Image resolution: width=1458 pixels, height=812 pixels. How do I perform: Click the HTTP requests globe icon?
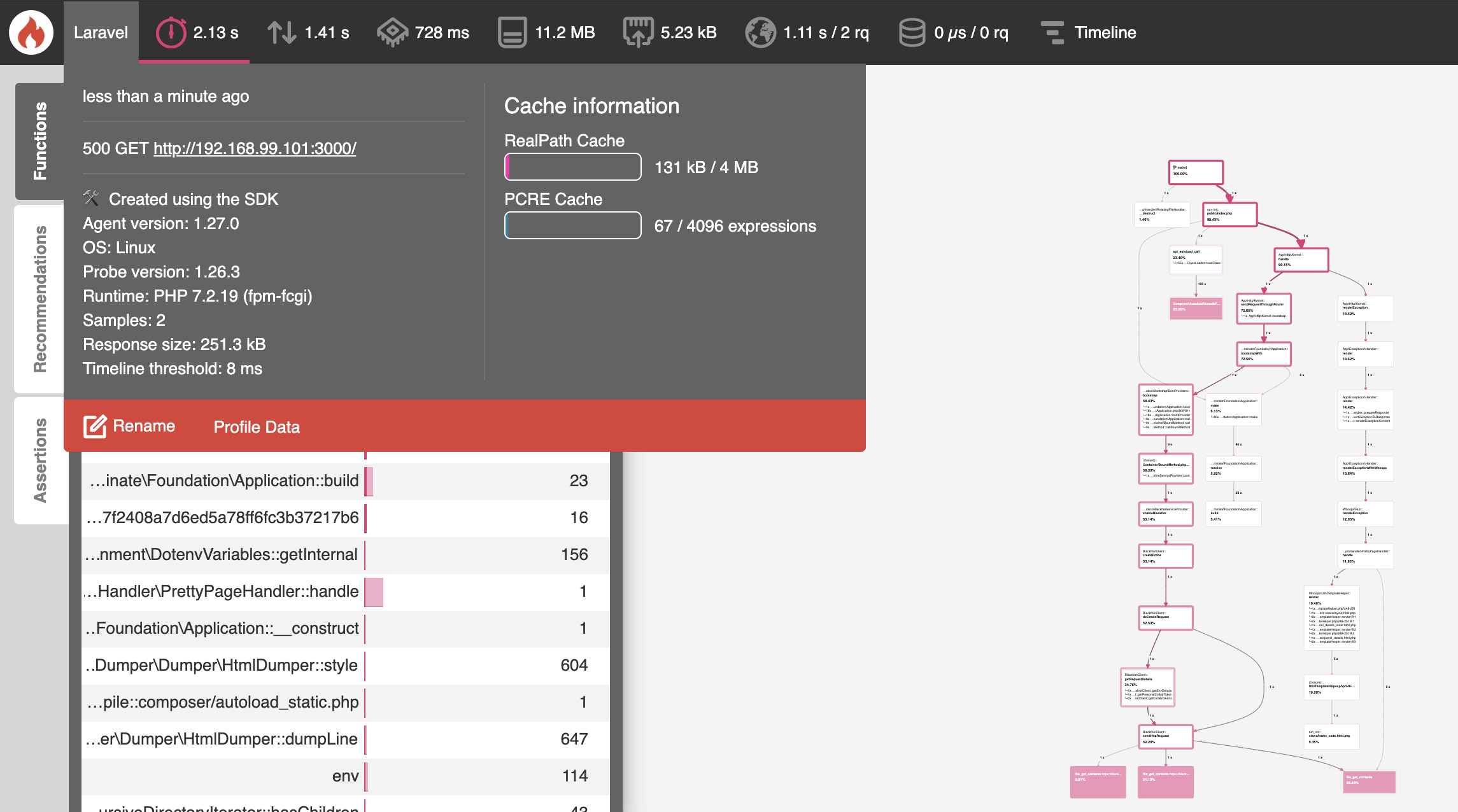pos(760,32)
